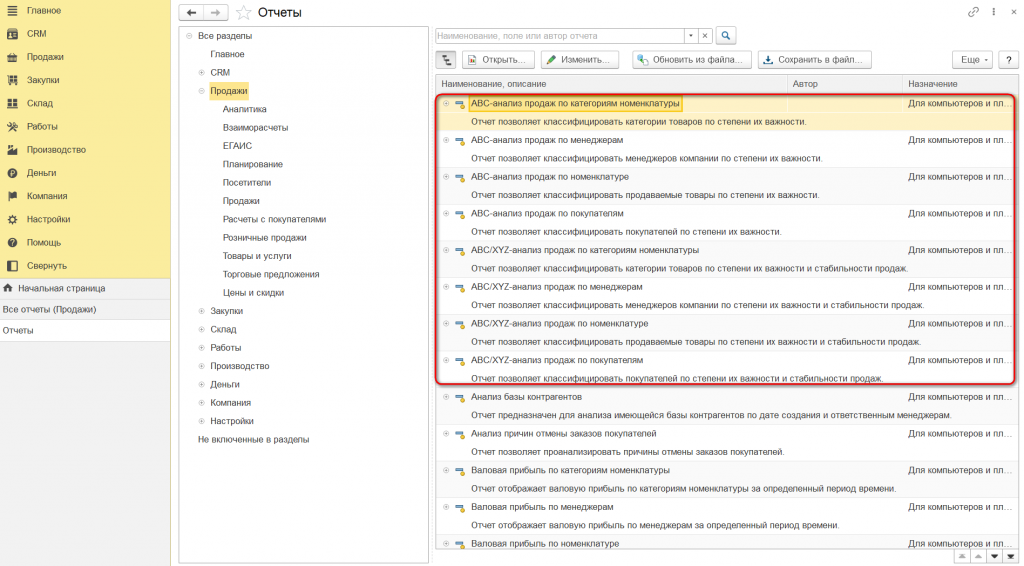Image resolution: width=1024 pixels, height=566 pixels.
Task: Switch to the Отчеты tab in the open pages list
Action: click(85, 330)
